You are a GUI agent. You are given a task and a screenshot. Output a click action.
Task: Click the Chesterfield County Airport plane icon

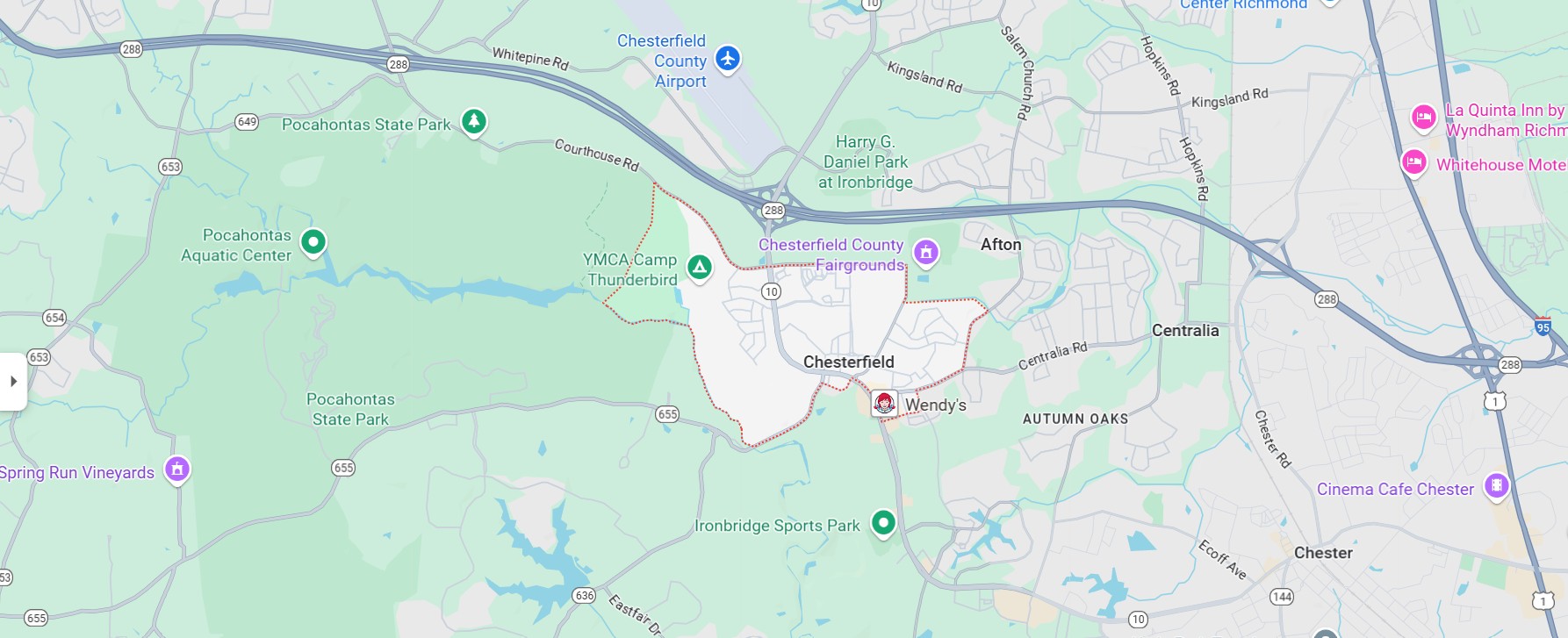point(727,59)
